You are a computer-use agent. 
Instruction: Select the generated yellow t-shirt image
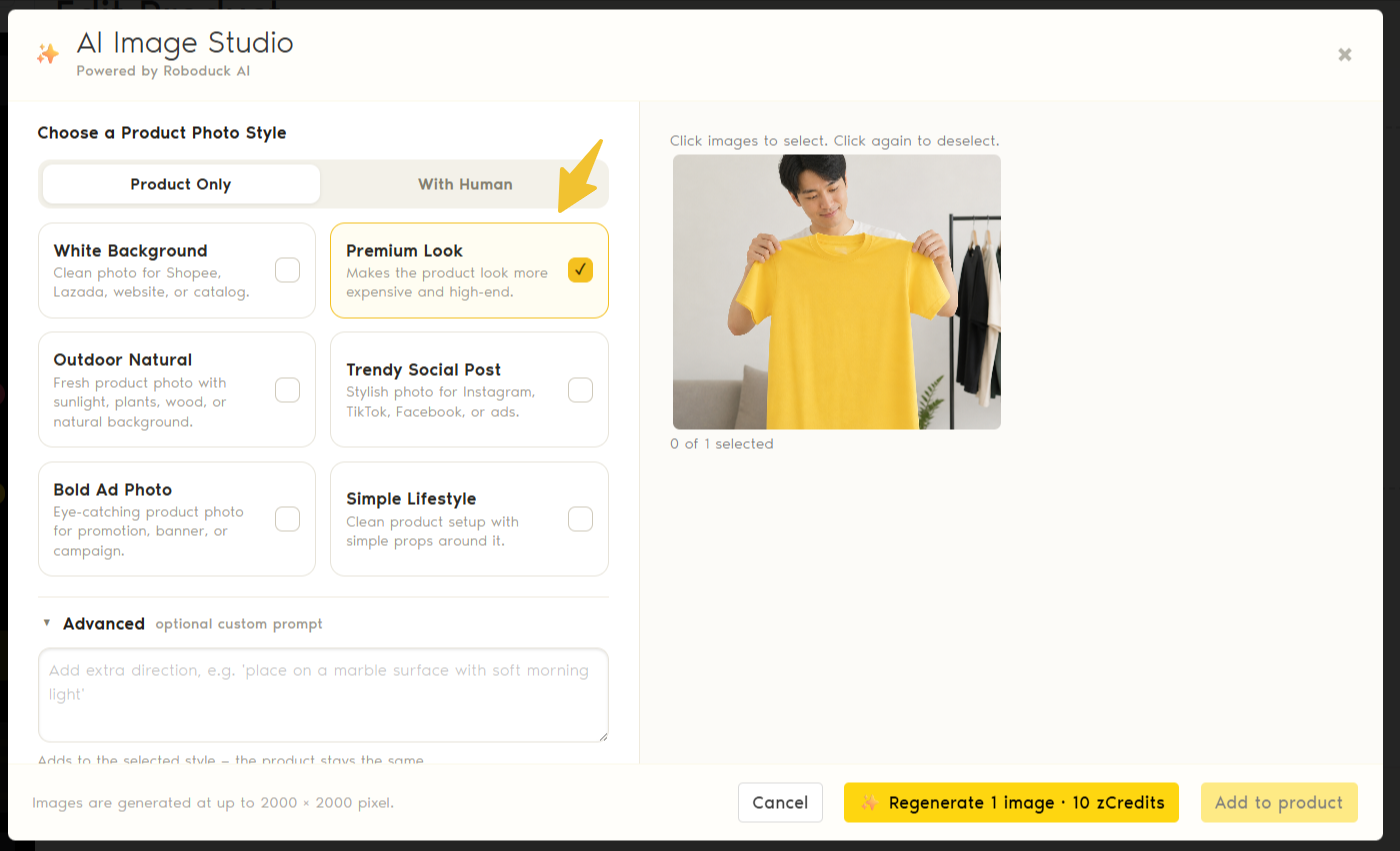click(837, 292)
